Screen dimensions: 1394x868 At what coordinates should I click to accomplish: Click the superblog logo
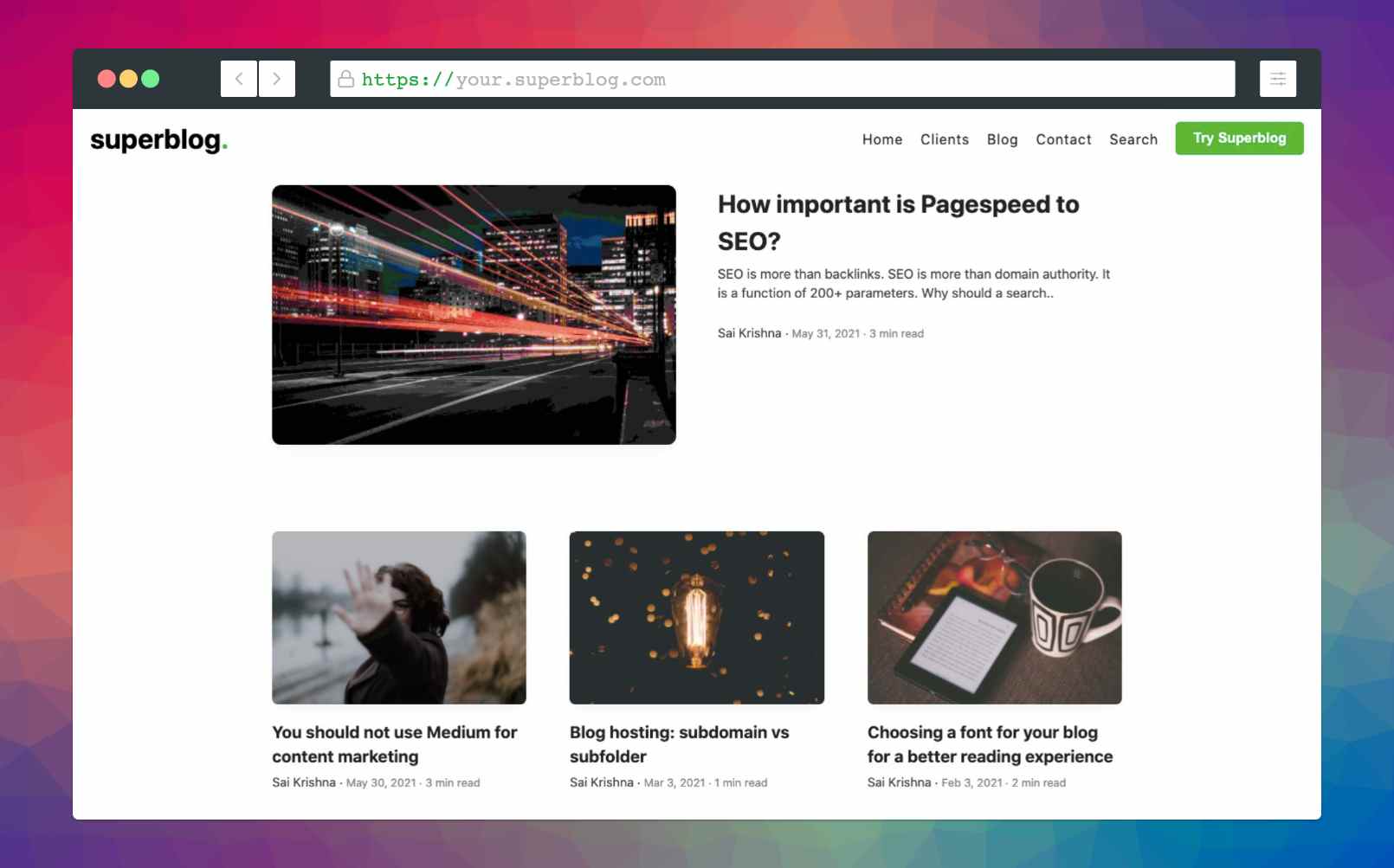(x=158, y=140)
